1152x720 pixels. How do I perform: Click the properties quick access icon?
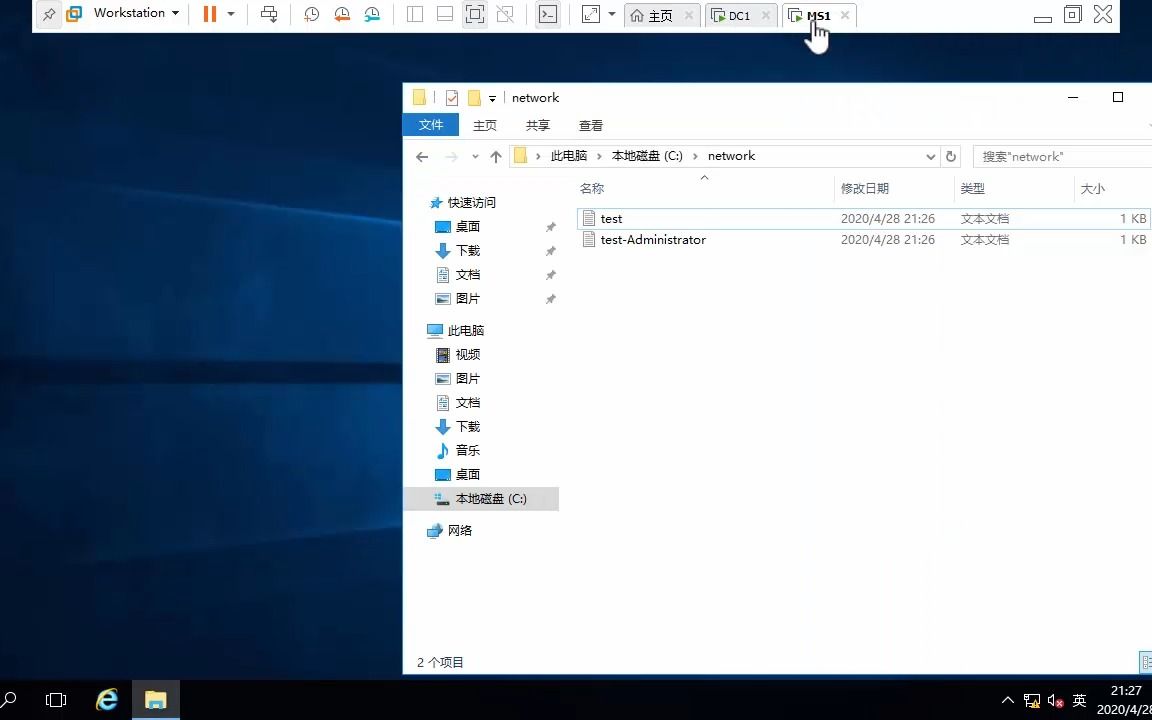pyautogui.click(x=452, y=98)
